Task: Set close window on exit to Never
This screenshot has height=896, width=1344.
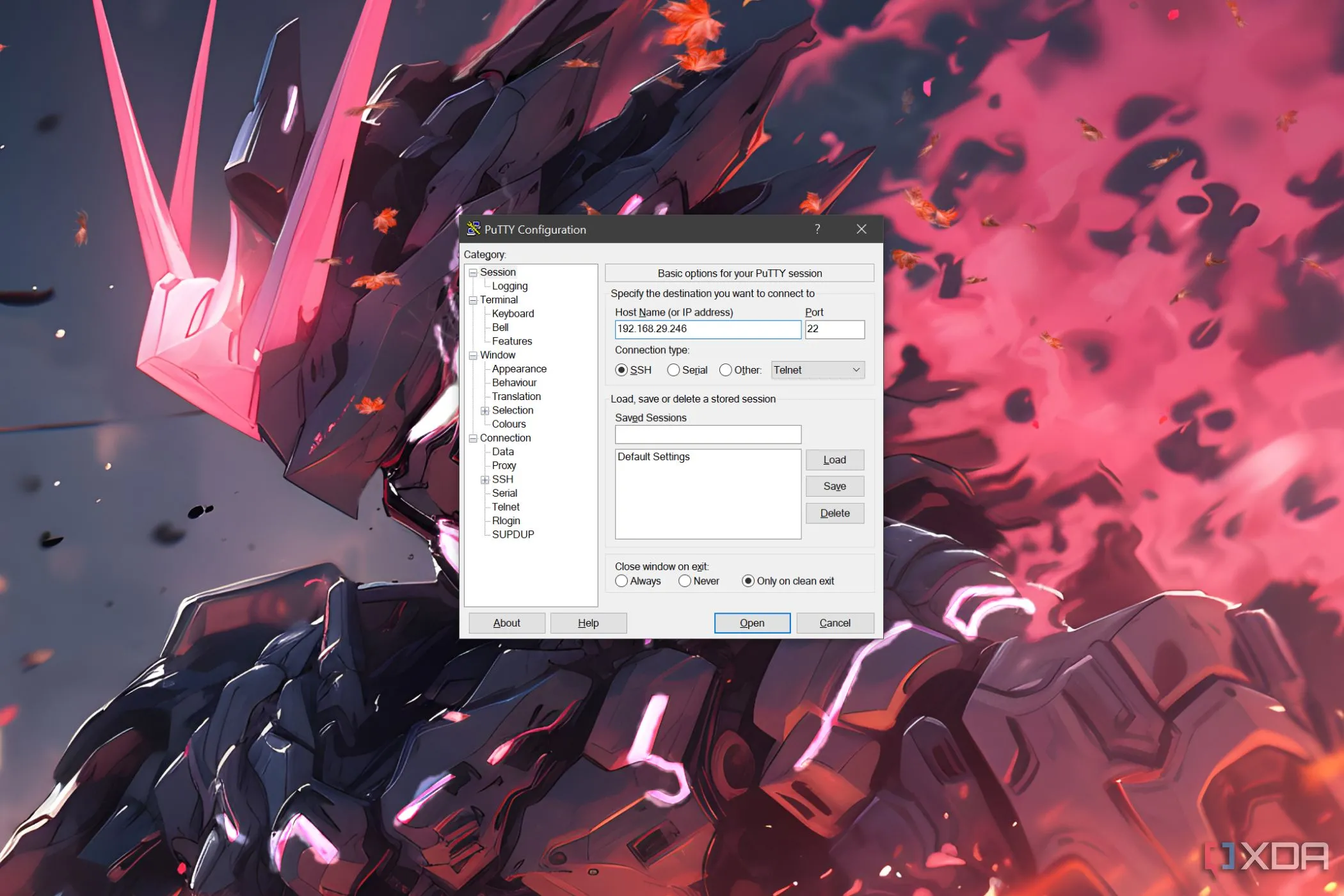Action: 685,581
